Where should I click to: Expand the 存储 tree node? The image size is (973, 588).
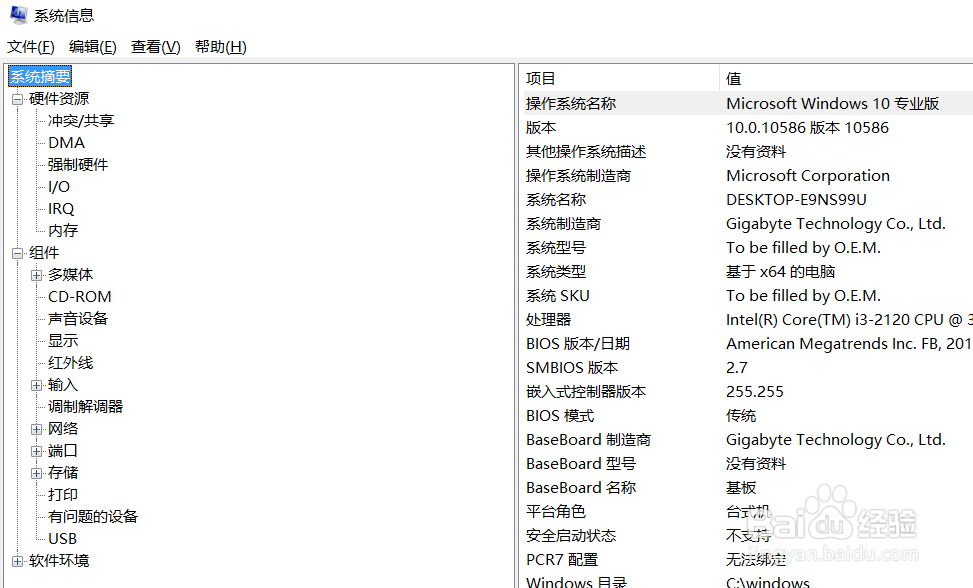[36, 472]
